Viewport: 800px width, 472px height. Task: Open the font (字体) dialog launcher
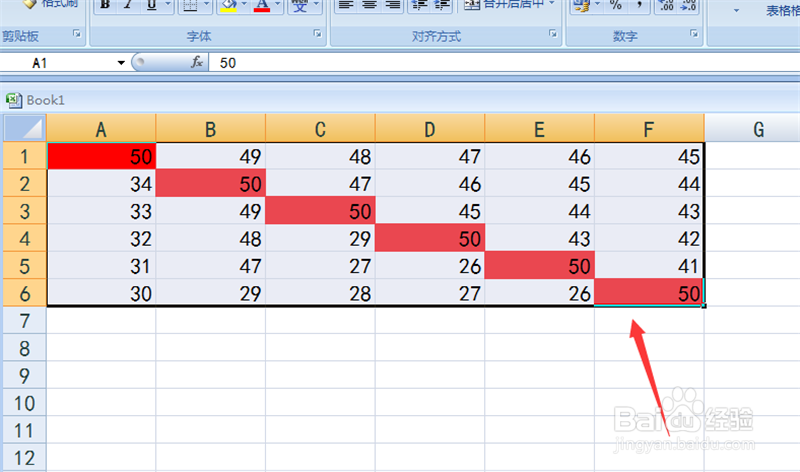click(317, 34)
